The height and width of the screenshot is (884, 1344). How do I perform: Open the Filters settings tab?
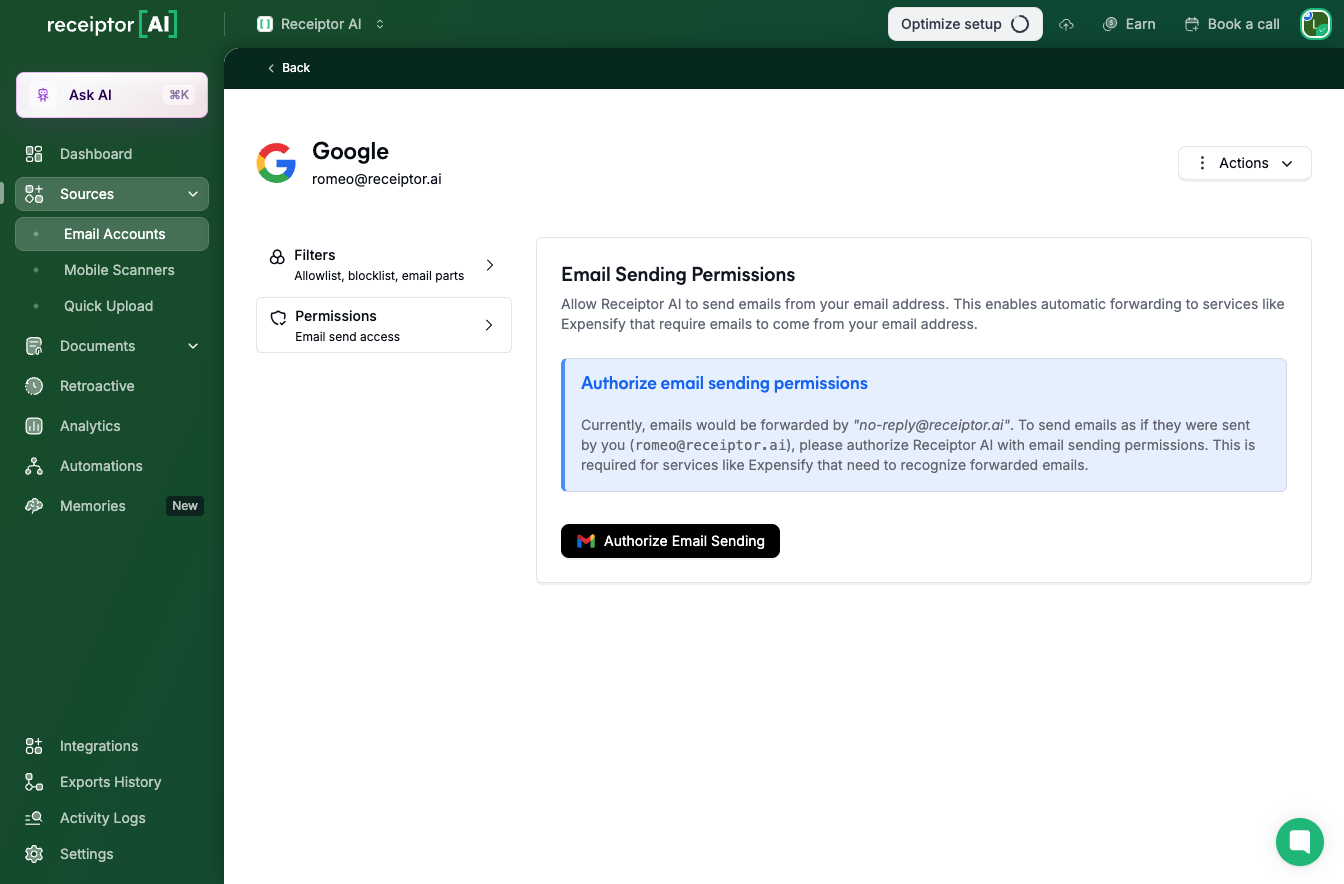384,265
